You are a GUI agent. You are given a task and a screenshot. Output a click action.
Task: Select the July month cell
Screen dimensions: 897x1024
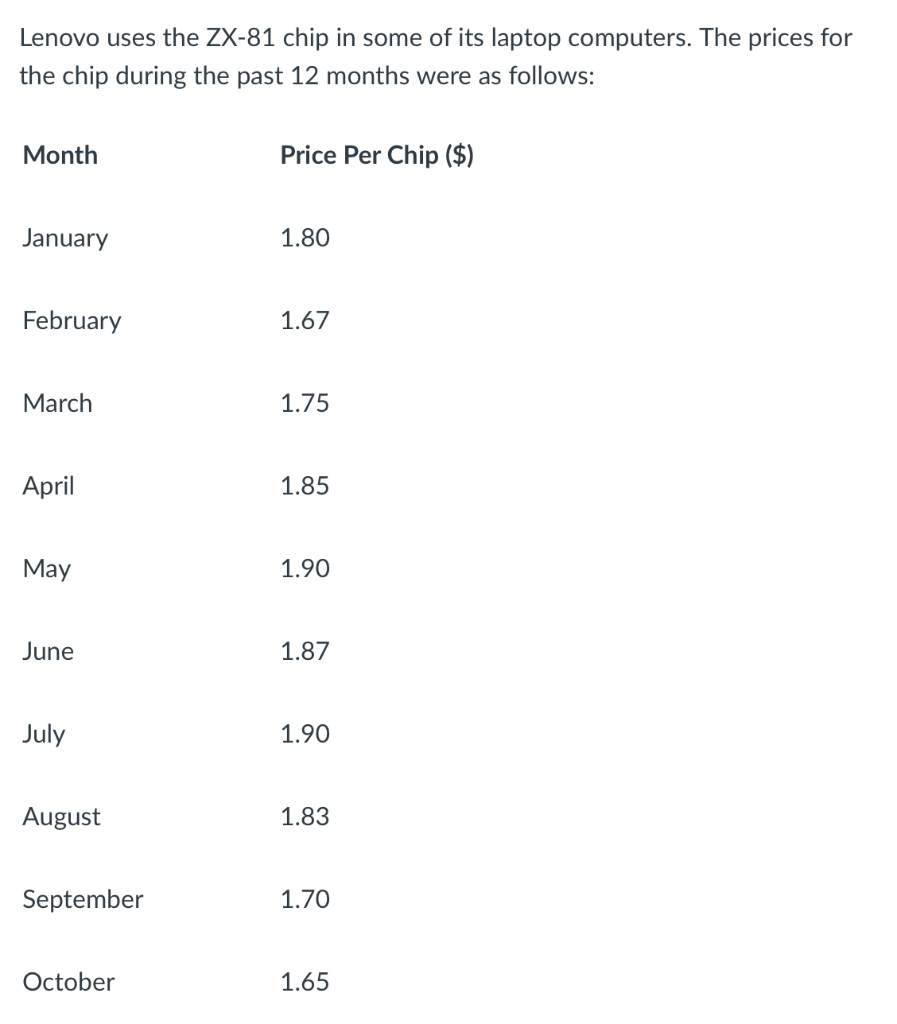click(x=44, y=734)
